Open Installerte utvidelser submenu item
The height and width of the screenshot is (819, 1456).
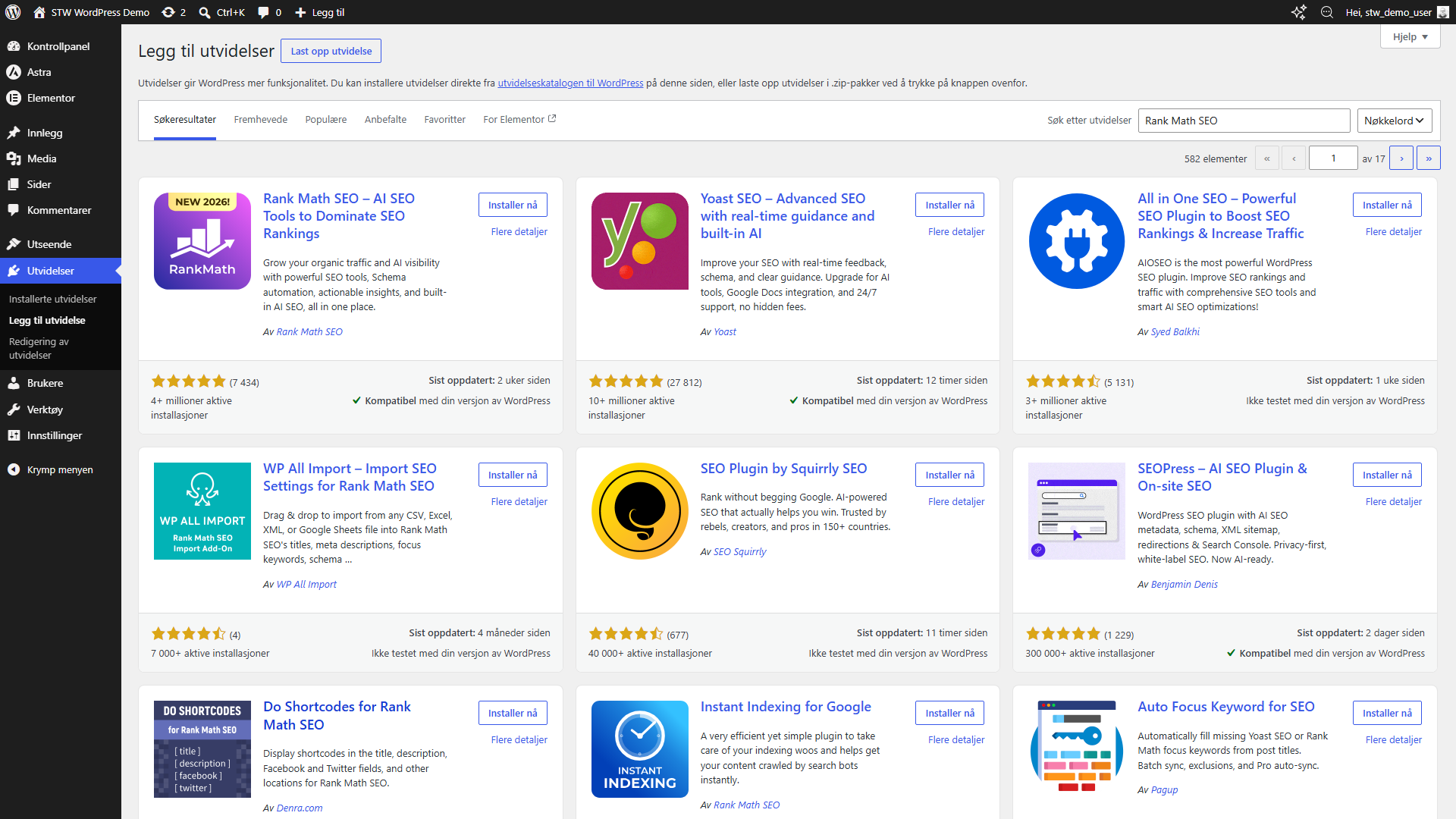53,299
